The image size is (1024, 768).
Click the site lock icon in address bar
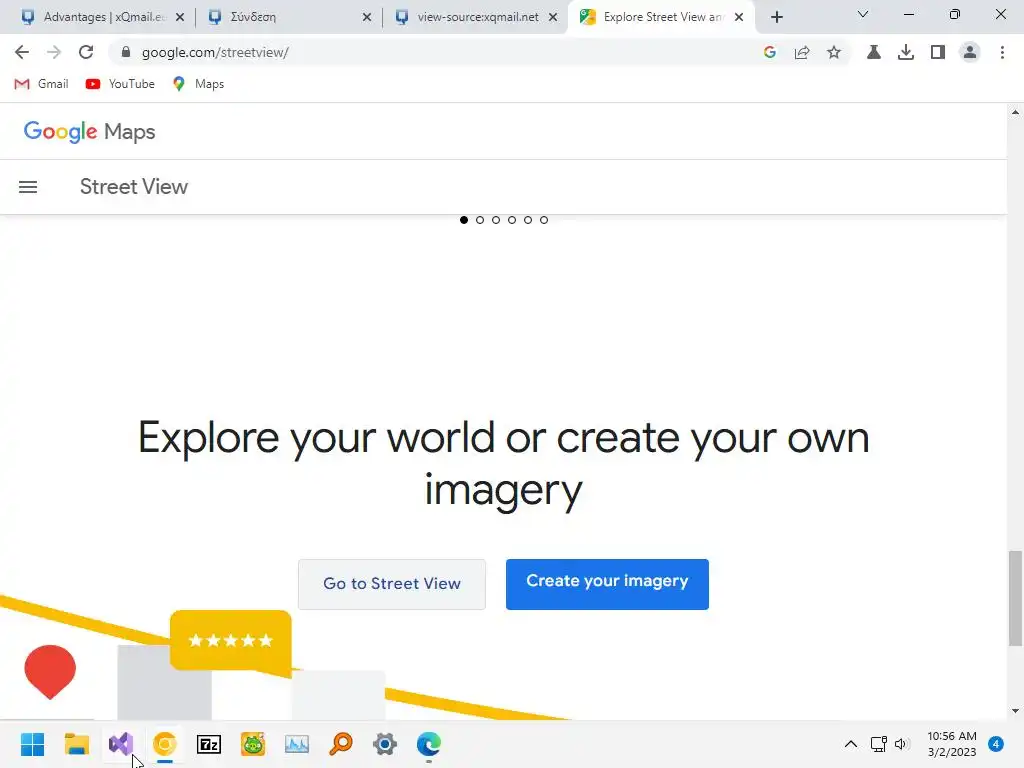point(126,52)
